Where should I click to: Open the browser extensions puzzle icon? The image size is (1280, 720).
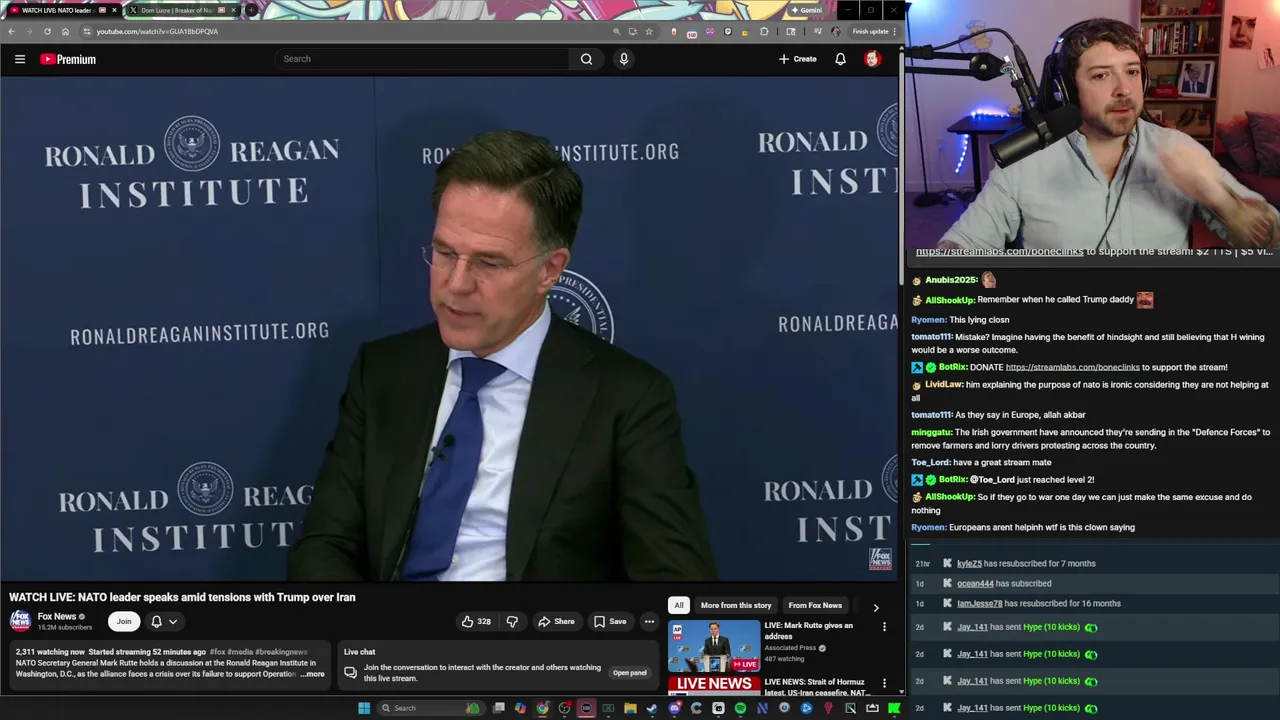764,31
